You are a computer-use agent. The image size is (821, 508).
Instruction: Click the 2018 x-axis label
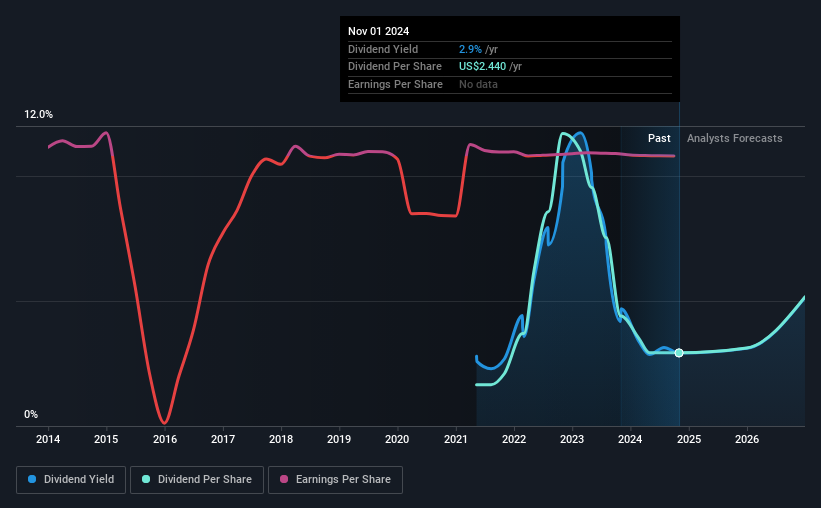tap(281, 439)
